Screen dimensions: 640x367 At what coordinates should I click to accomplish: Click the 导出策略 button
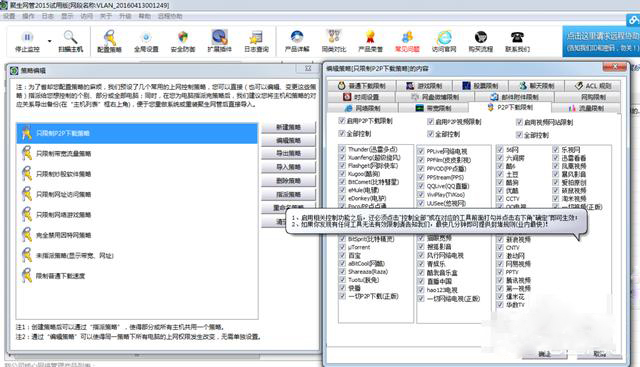(288, 153)
